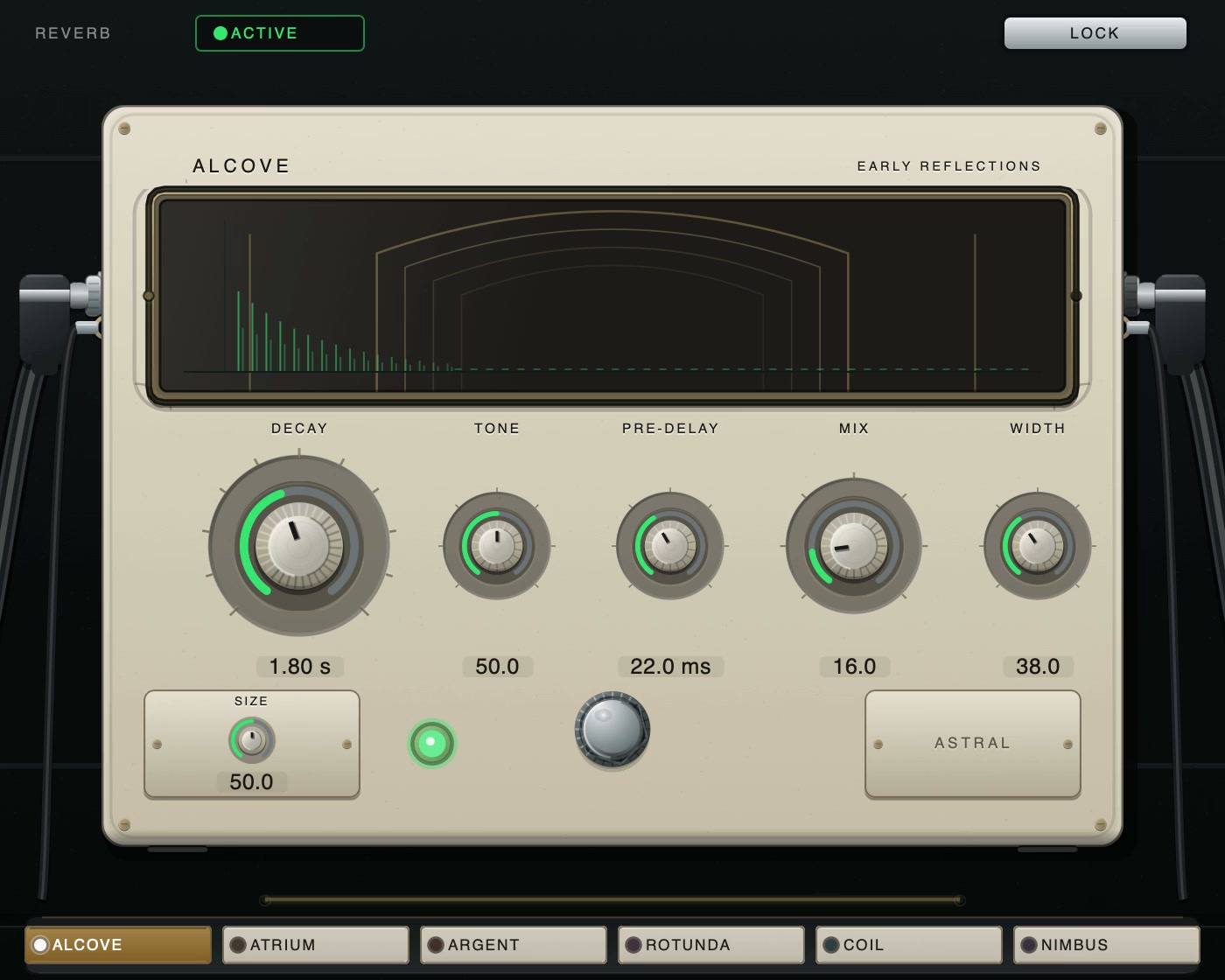Click the Pre-Delay knob

point(670,546)
